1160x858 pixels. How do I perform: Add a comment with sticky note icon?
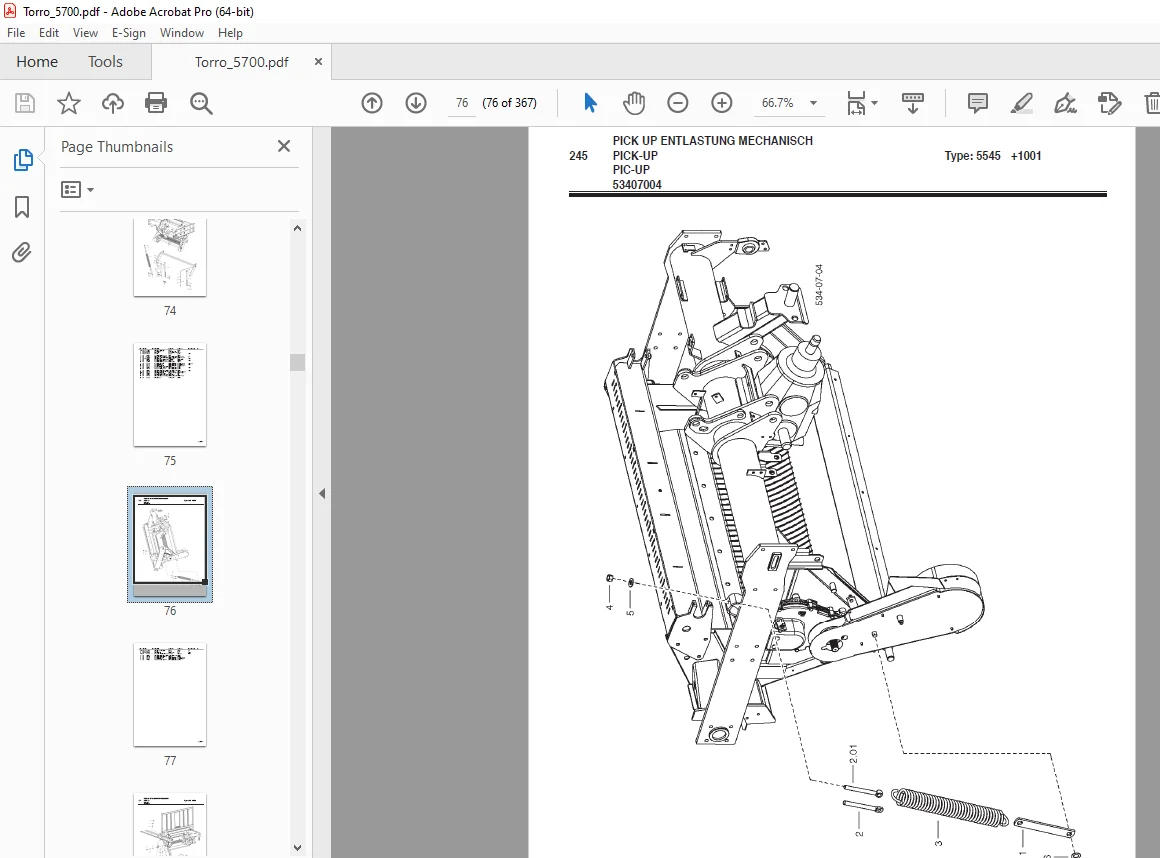(x=977, y=103)
